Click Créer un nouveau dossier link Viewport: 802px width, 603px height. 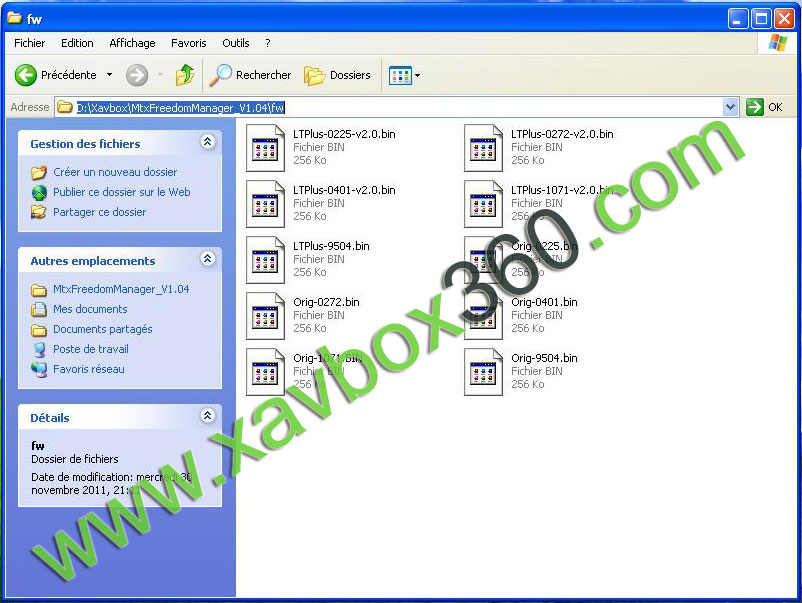click(x=115, y=172)
